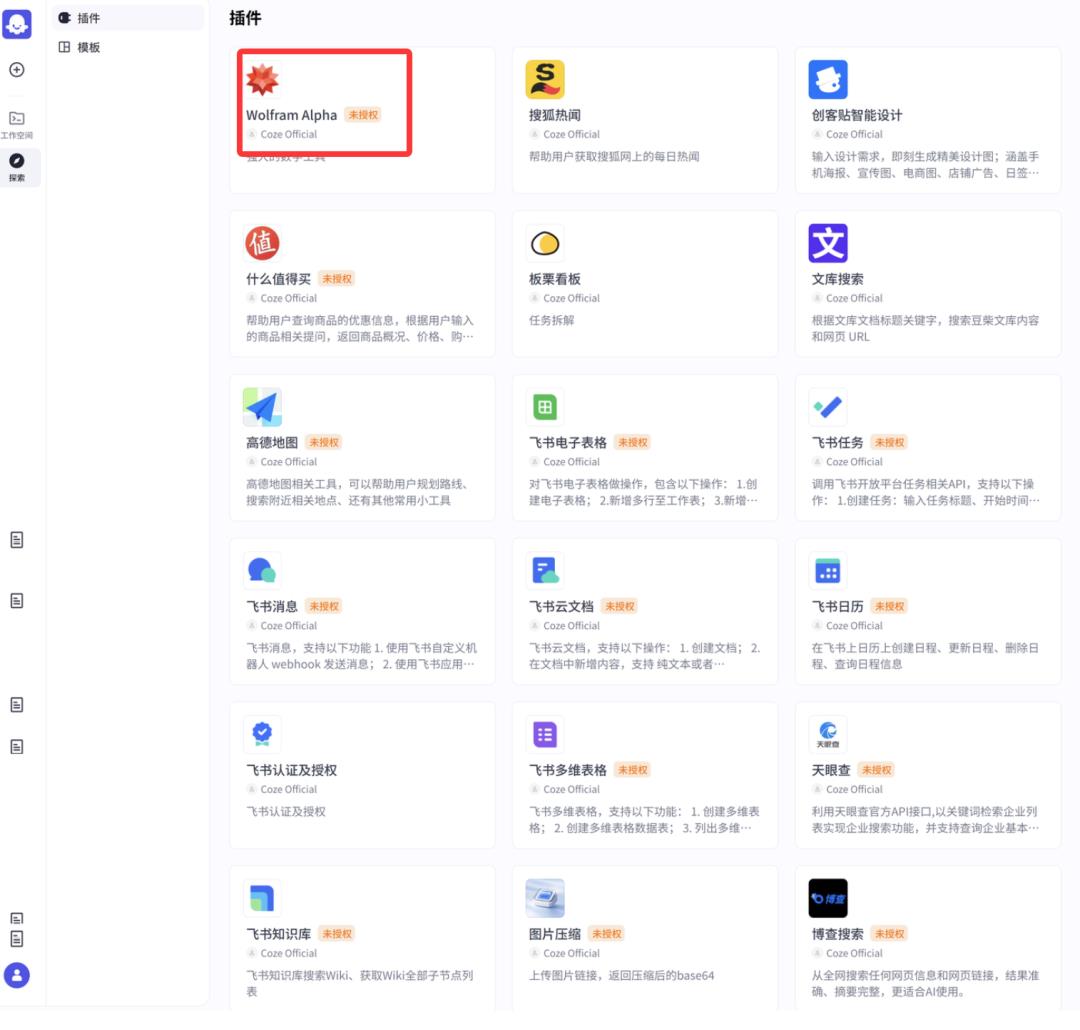The width and height of the screenshot is (1080, 1030).
Task: Open the 板栗看板 plugin title
Action: 554,279
